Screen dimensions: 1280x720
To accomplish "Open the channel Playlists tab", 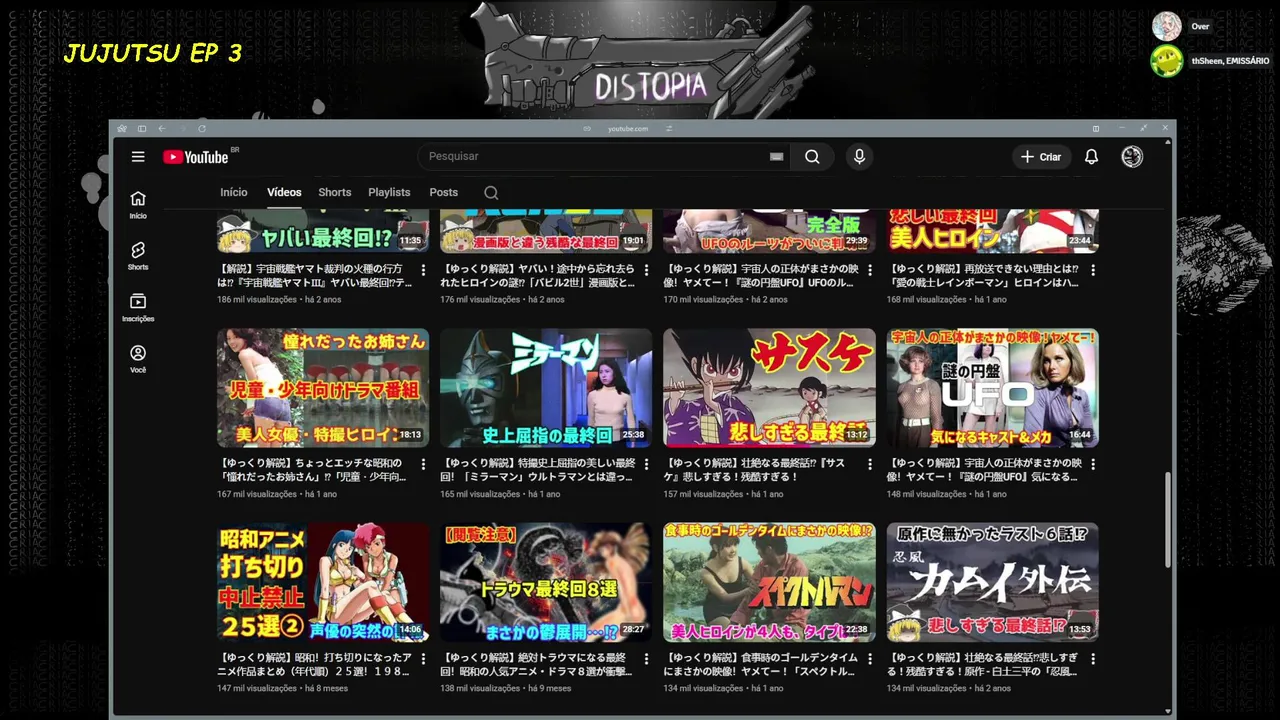I will click(389, 192).
